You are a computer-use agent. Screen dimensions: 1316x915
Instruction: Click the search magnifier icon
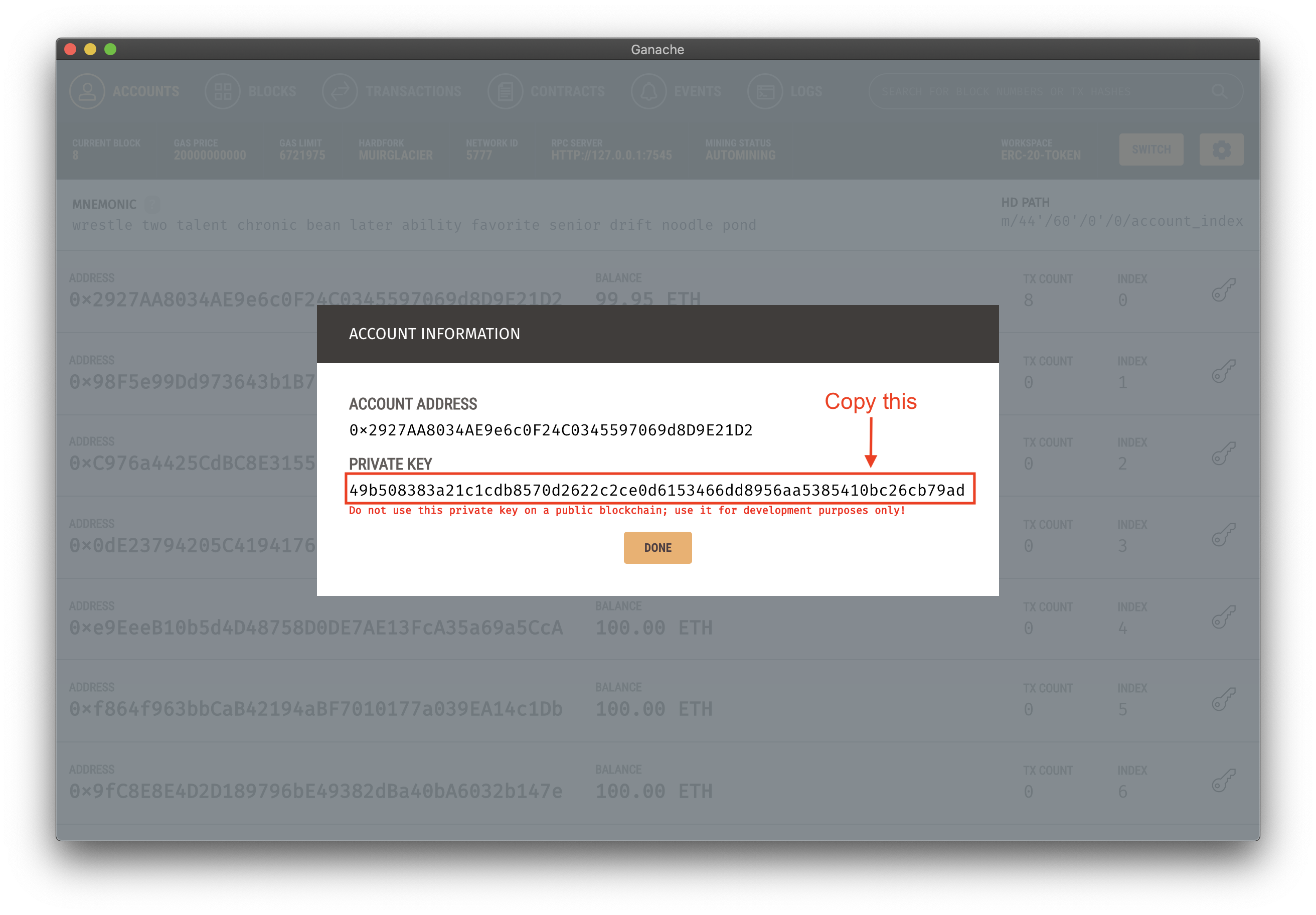tap(1219, 92)
